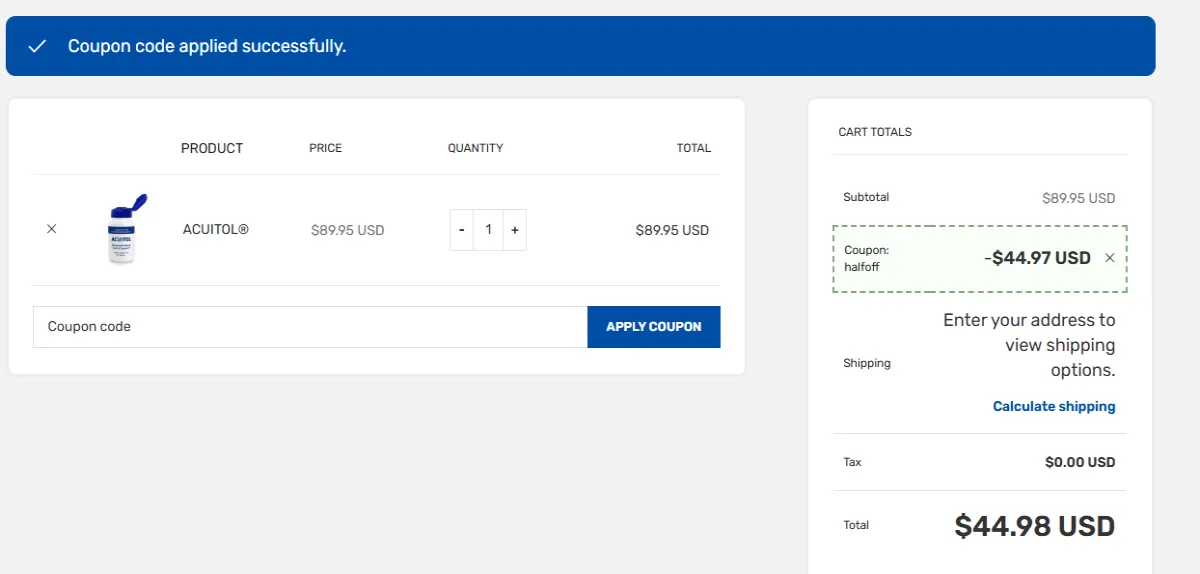Viewport: 1200px width, 574px height.
Task: Select the 'Coupon: halfoff' label
Action: click(867, 258)
